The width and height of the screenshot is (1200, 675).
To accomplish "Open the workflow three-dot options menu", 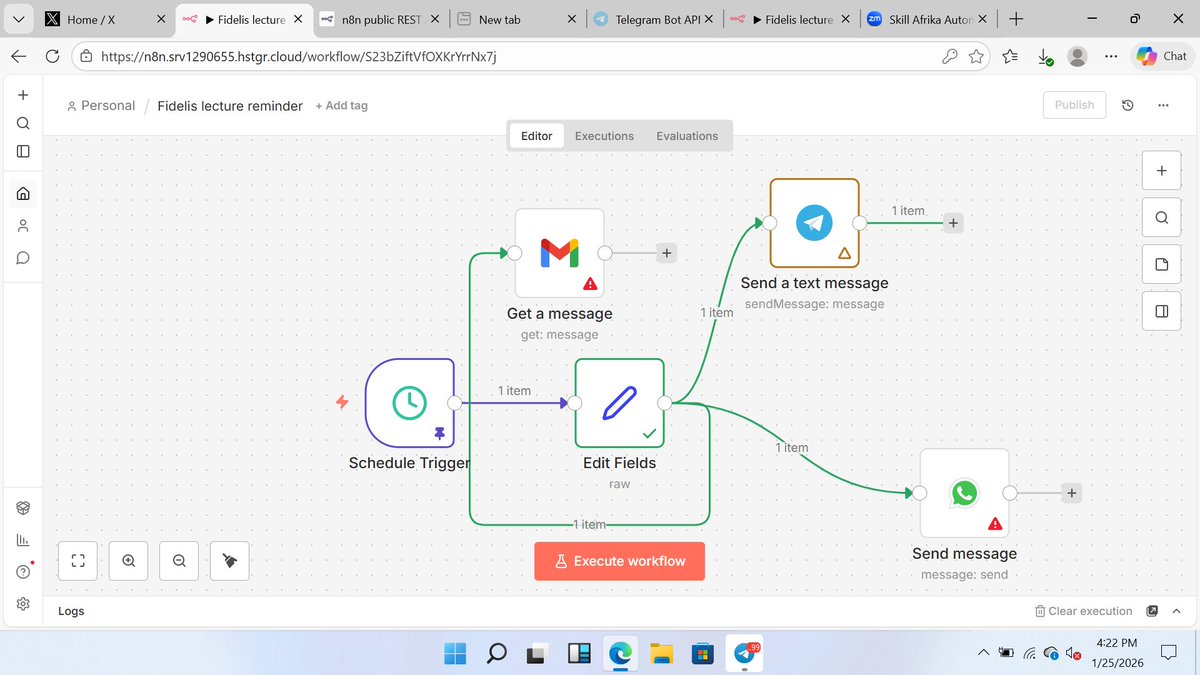I will [x=1162, y=105].
